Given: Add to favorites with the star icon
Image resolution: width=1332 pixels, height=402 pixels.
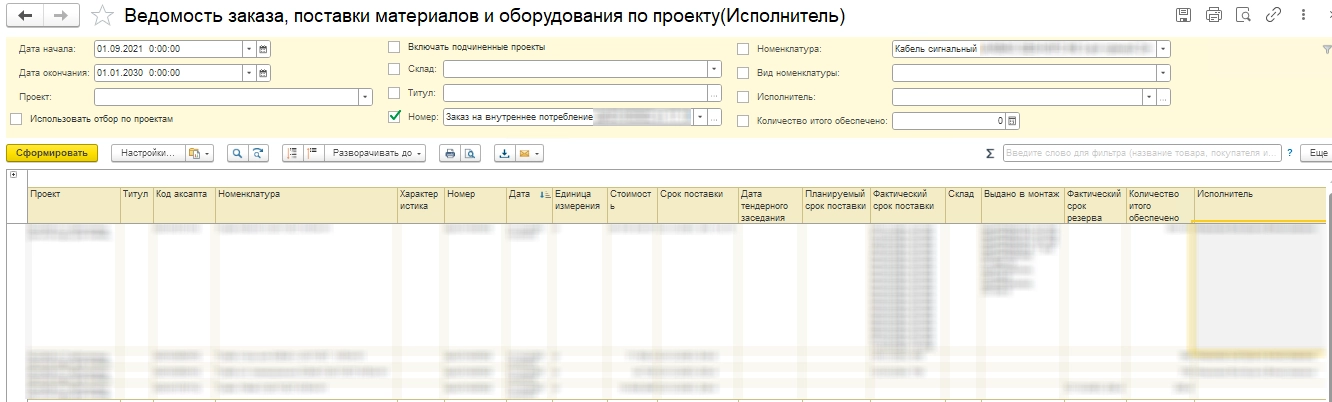Looking at the screenshot, I should [101, 16].
